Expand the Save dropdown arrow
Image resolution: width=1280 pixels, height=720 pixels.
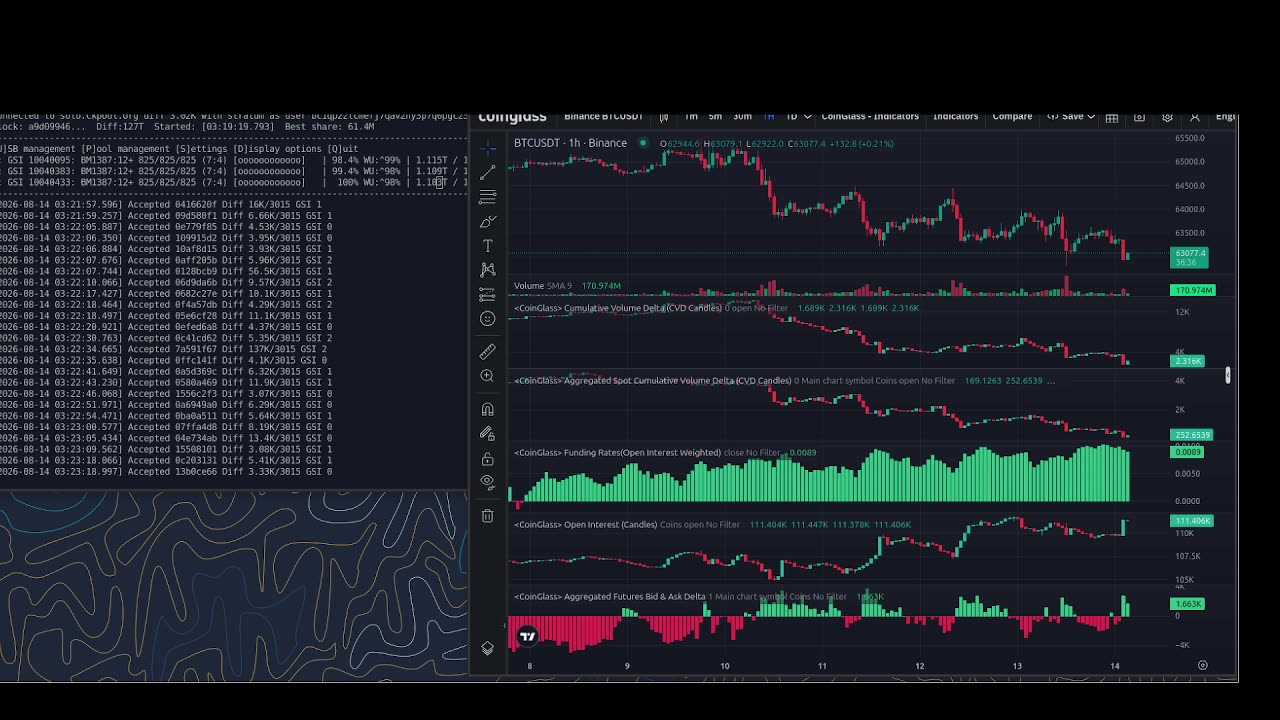coord(1090,117)
